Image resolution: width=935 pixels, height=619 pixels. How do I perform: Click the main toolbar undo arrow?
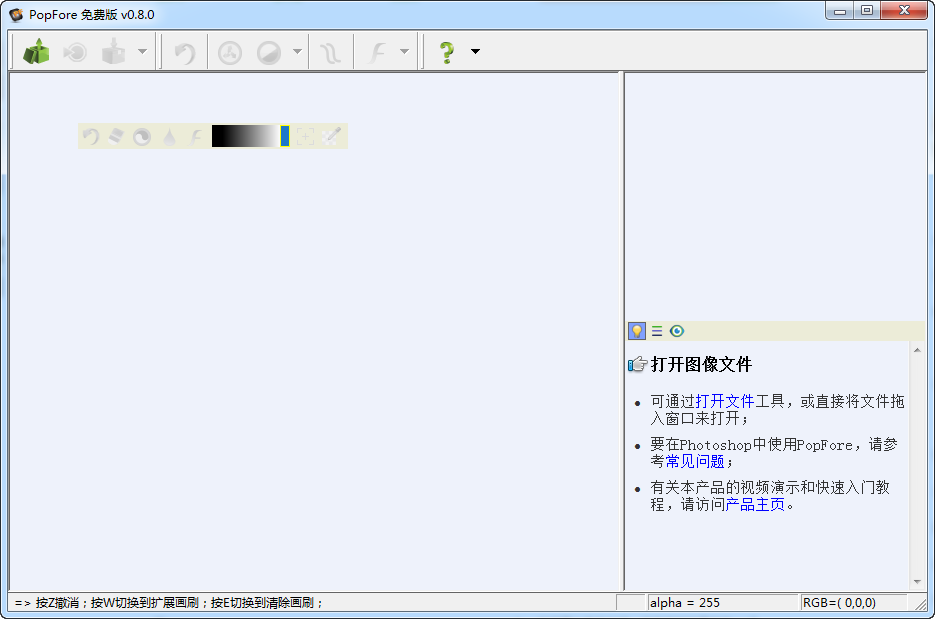[x=185, y=53]
